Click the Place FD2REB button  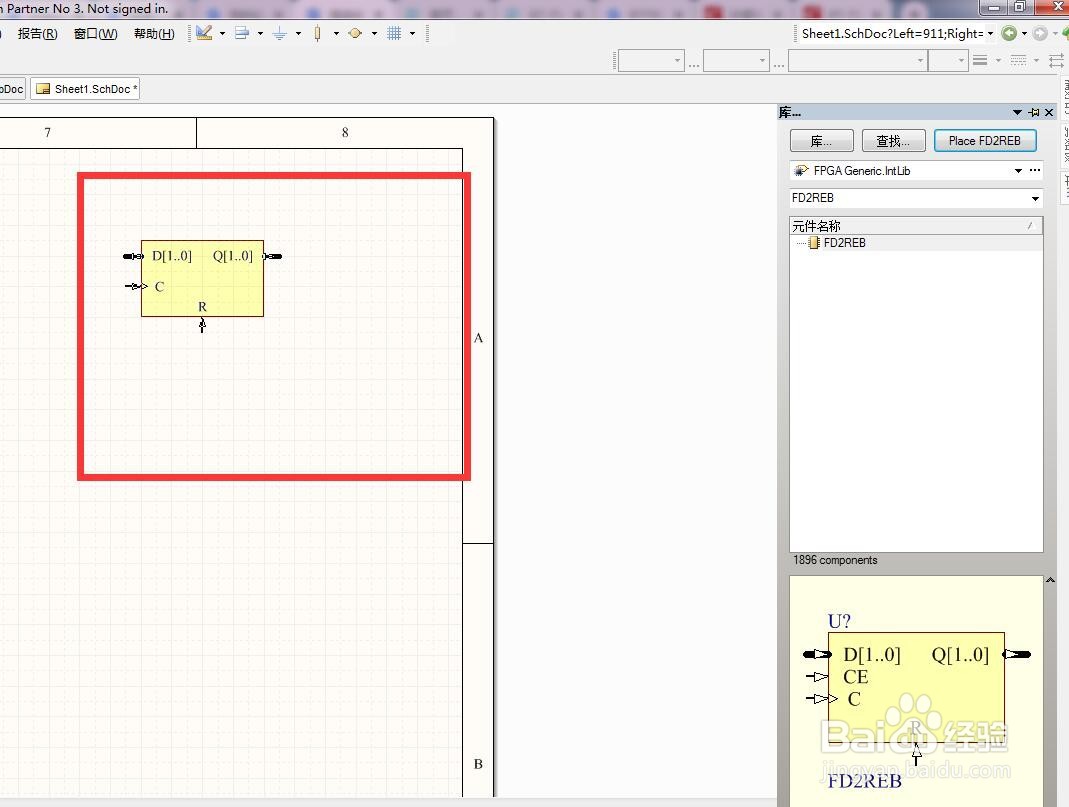point(985,141)
